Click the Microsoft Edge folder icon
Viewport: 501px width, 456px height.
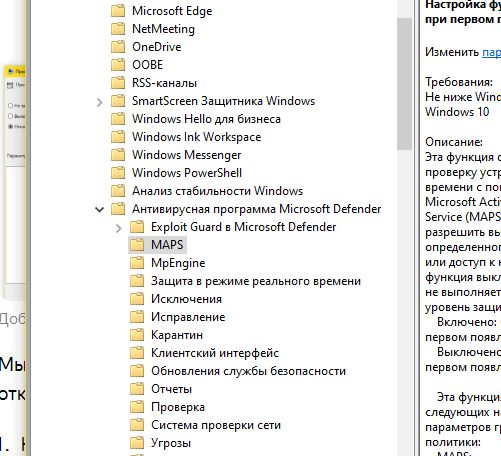[118, 11]
